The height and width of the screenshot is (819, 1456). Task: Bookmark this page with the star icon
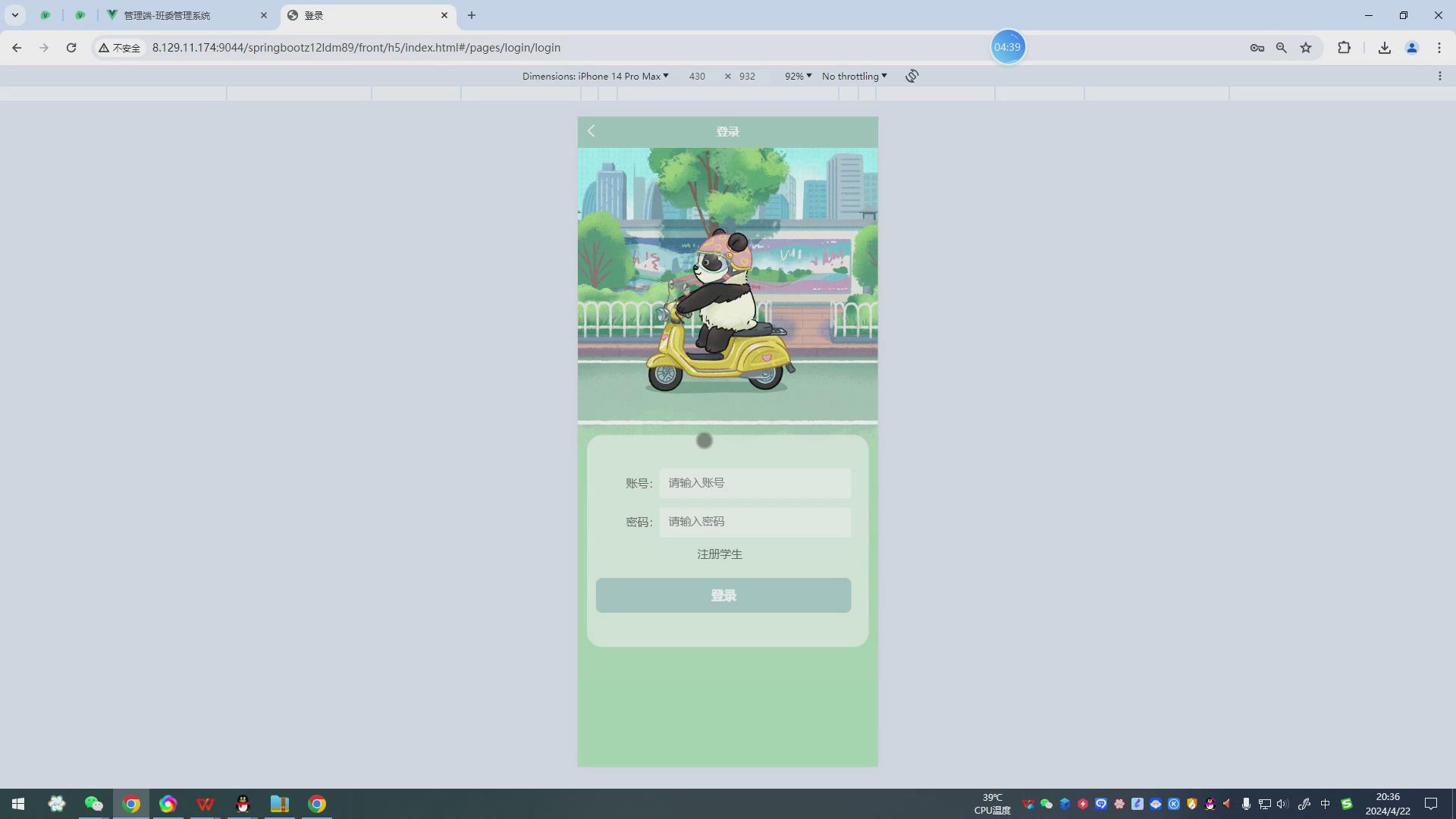pos(1306,48)
